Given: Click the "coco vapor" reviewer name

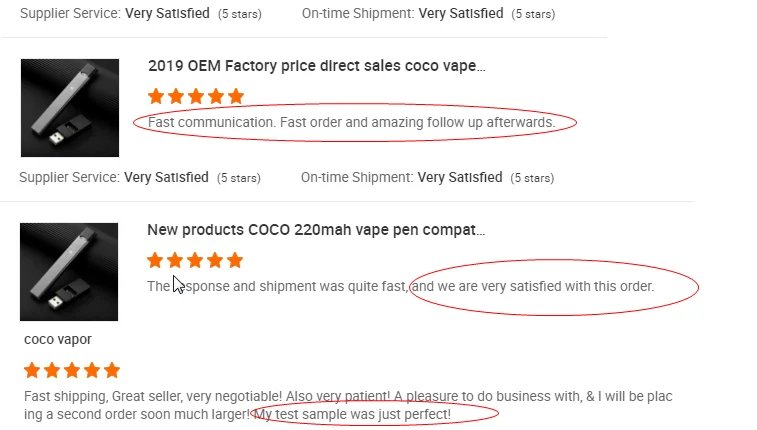Looking at the screenshot, I should click(x=58, y=339).
